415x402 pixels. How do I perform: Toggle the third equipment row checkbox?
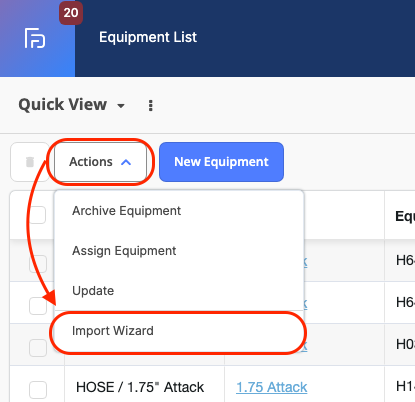[x=38, y=348]
